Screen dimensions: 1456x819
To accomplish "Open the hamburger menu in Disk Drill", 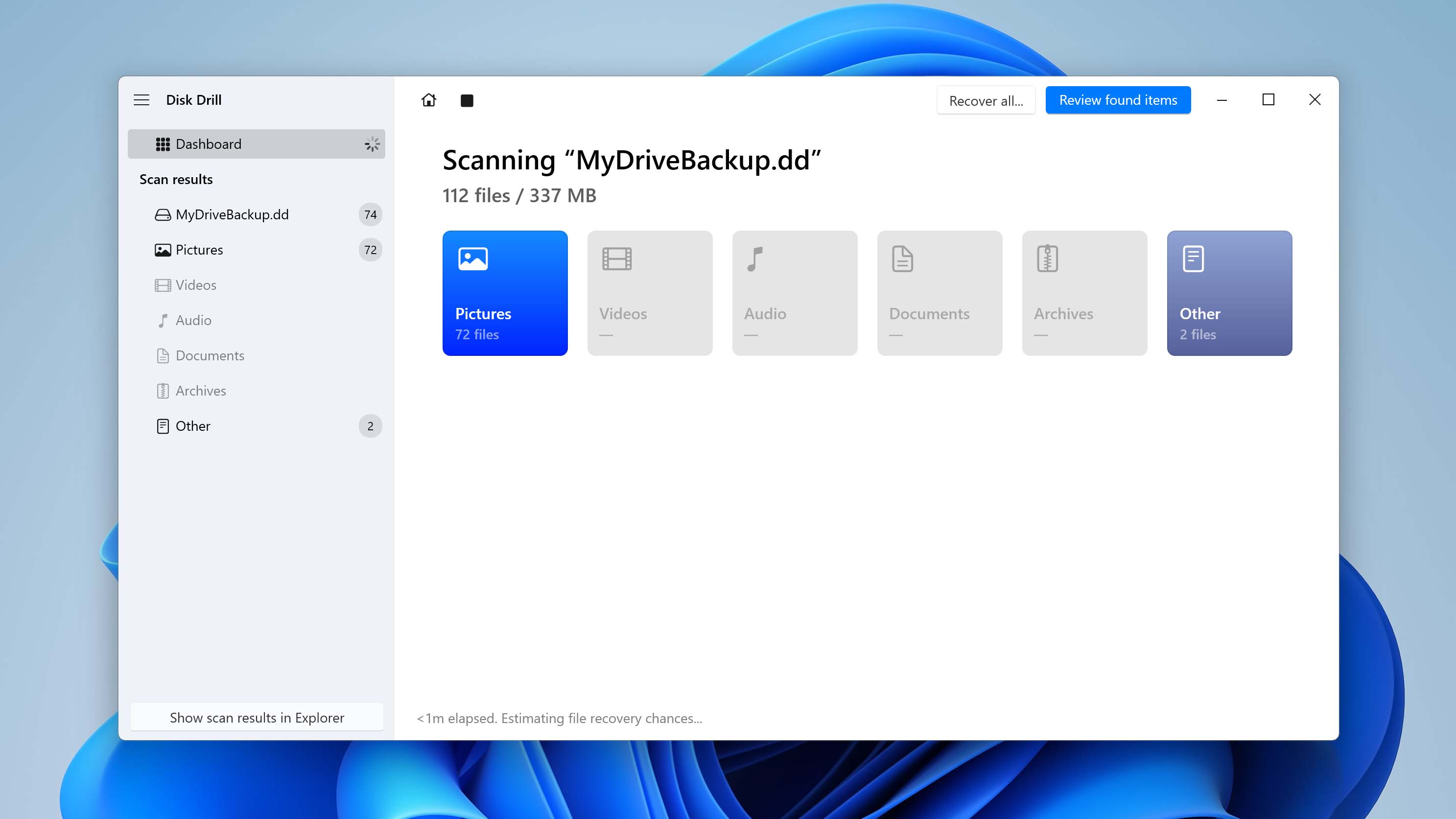I will pos(141,100).
